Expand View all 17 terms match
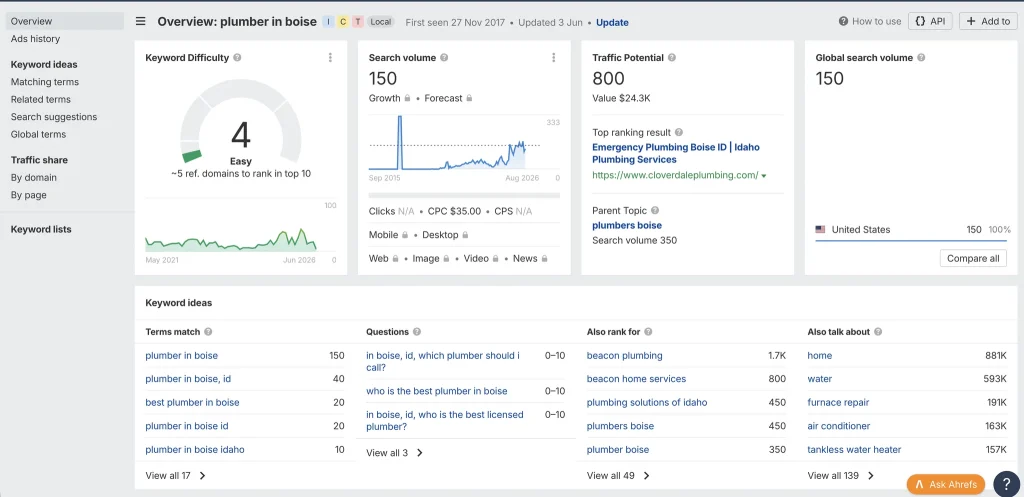Screen dimensions: 1024x497 (176, 475)
